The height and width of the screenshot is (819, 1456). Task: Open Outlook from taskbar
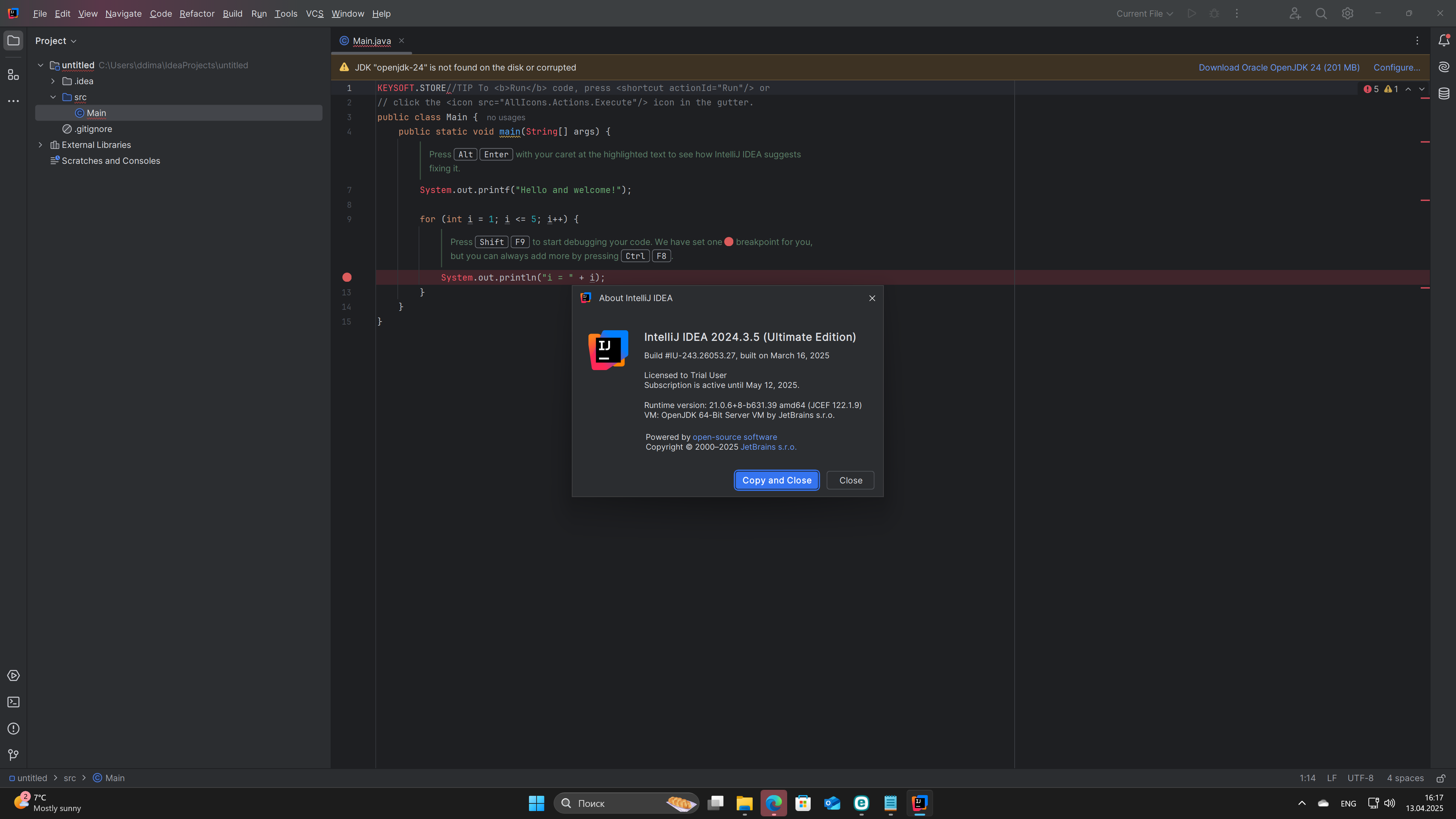pyautogui.click(x=832, y=803)
